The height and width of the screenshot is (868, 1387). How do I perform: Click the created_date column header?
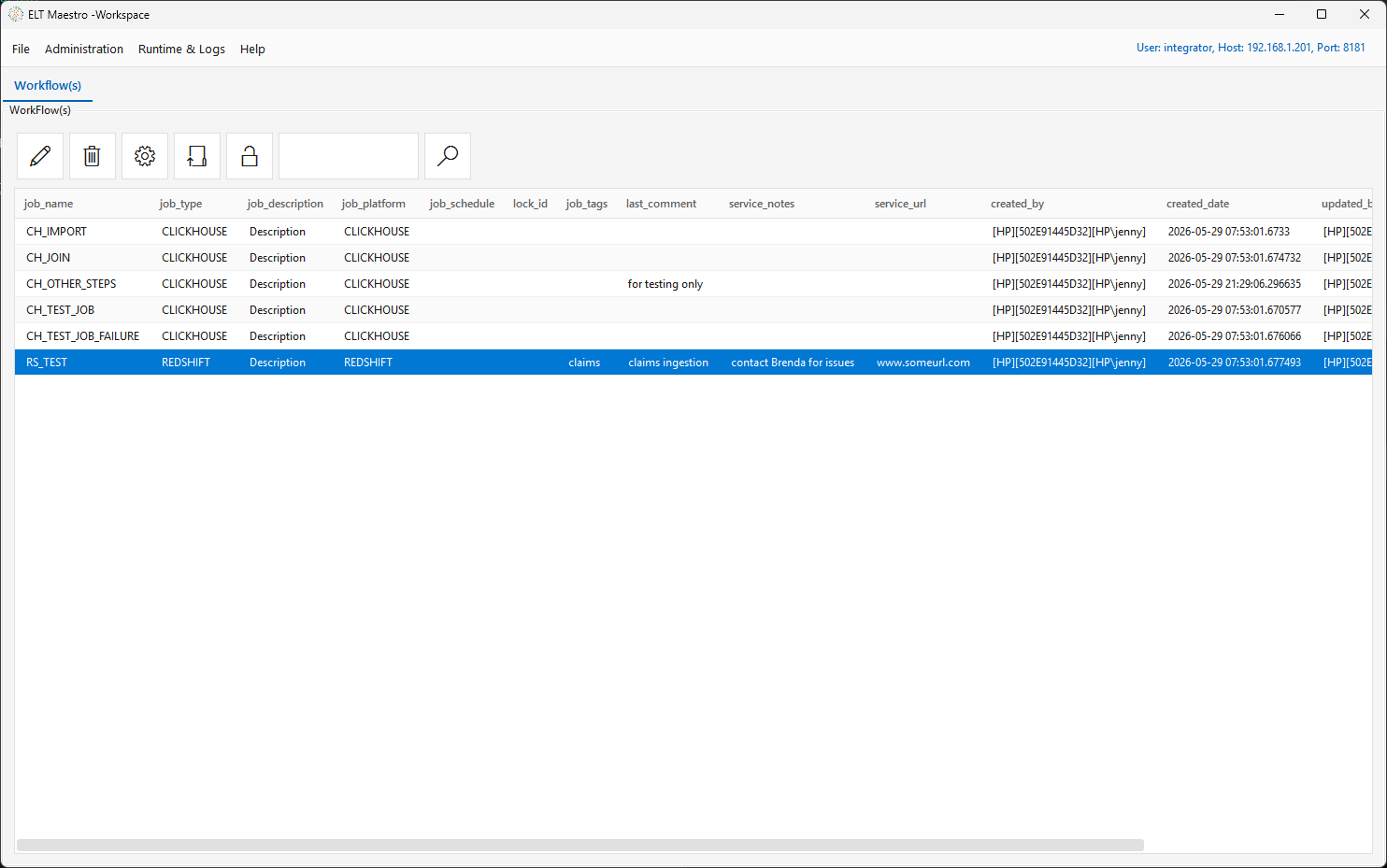[1197, 204]
